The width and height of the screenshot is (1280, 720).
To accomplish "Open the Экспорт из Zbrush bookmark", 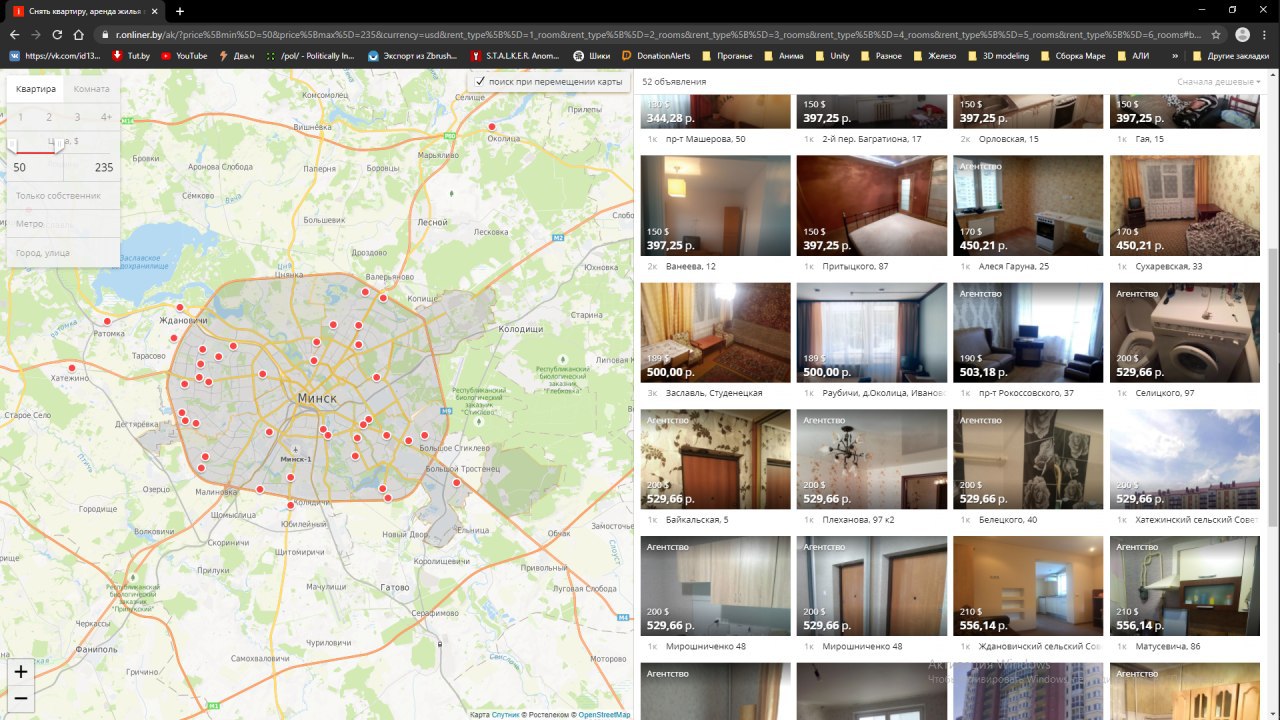I will point(413,56).
